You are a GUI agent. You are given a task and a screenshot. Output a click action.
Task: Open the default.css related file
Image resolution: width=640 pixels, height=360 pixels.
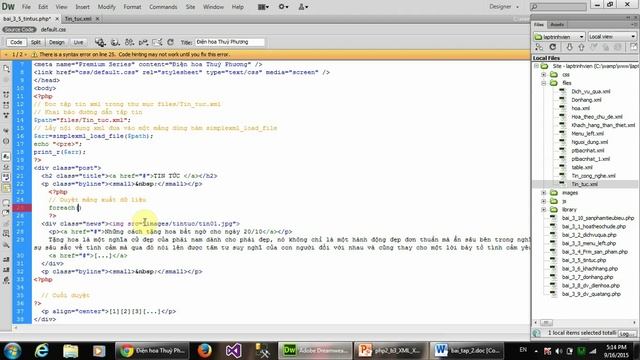click(53, 29)
